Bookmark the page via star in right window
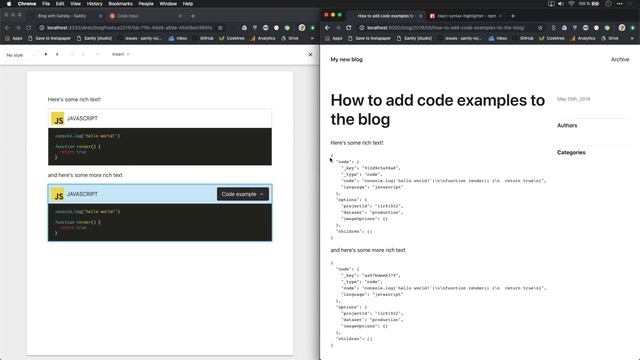 pyautogui.click(x=540, y=28)
